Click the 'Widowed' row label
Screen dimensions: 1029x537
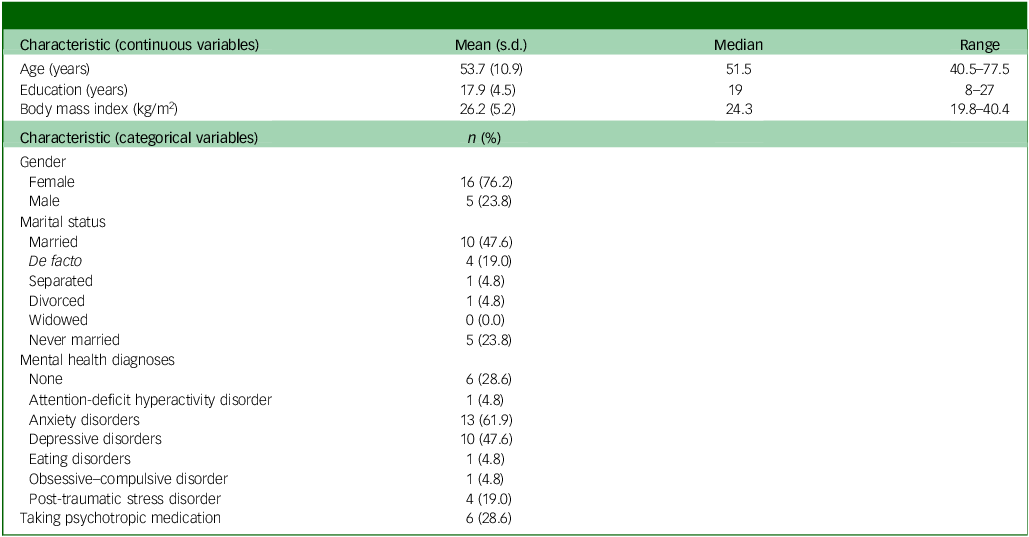[x=58, y=320]
